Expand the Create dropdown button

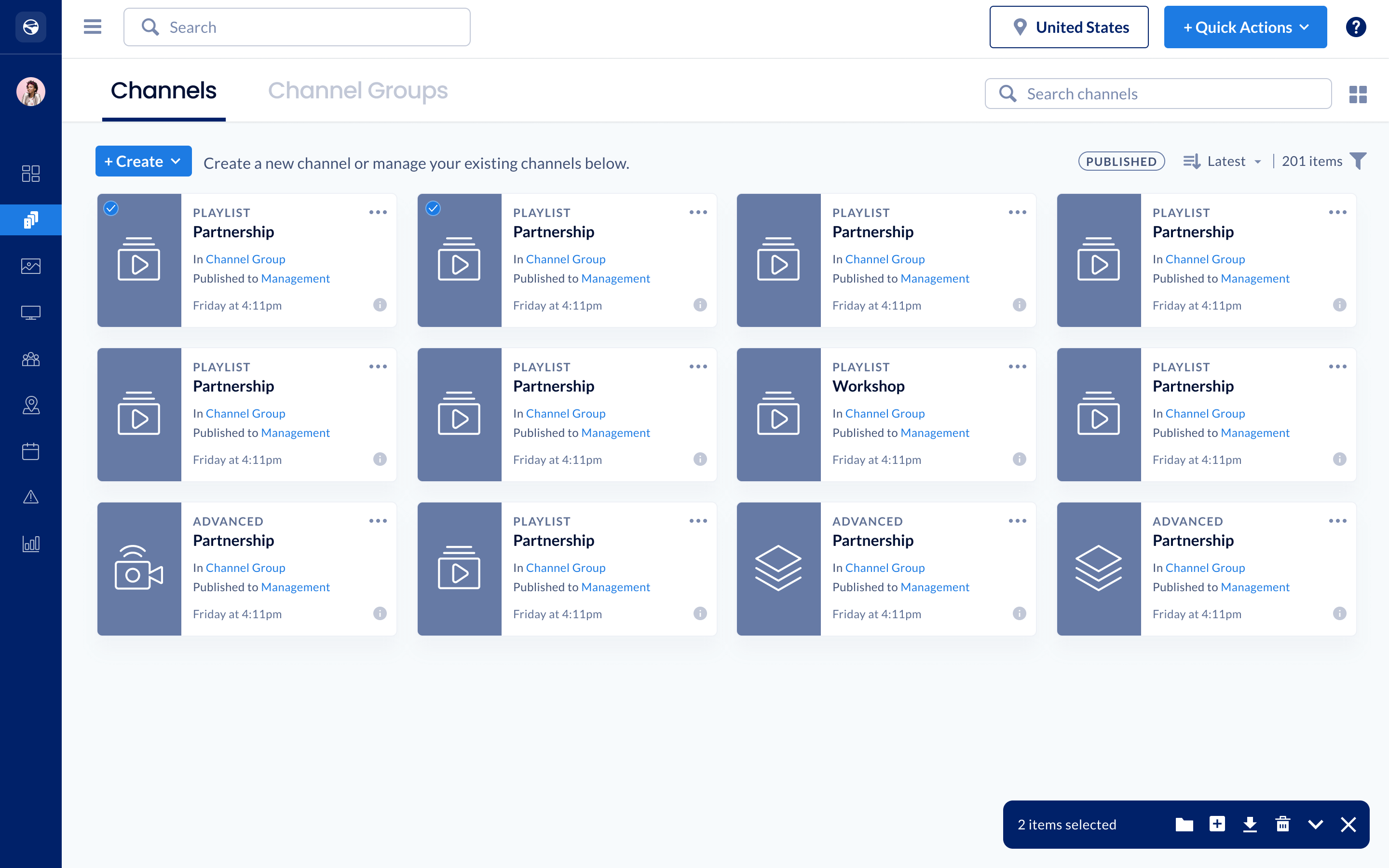tap(144, 162)
